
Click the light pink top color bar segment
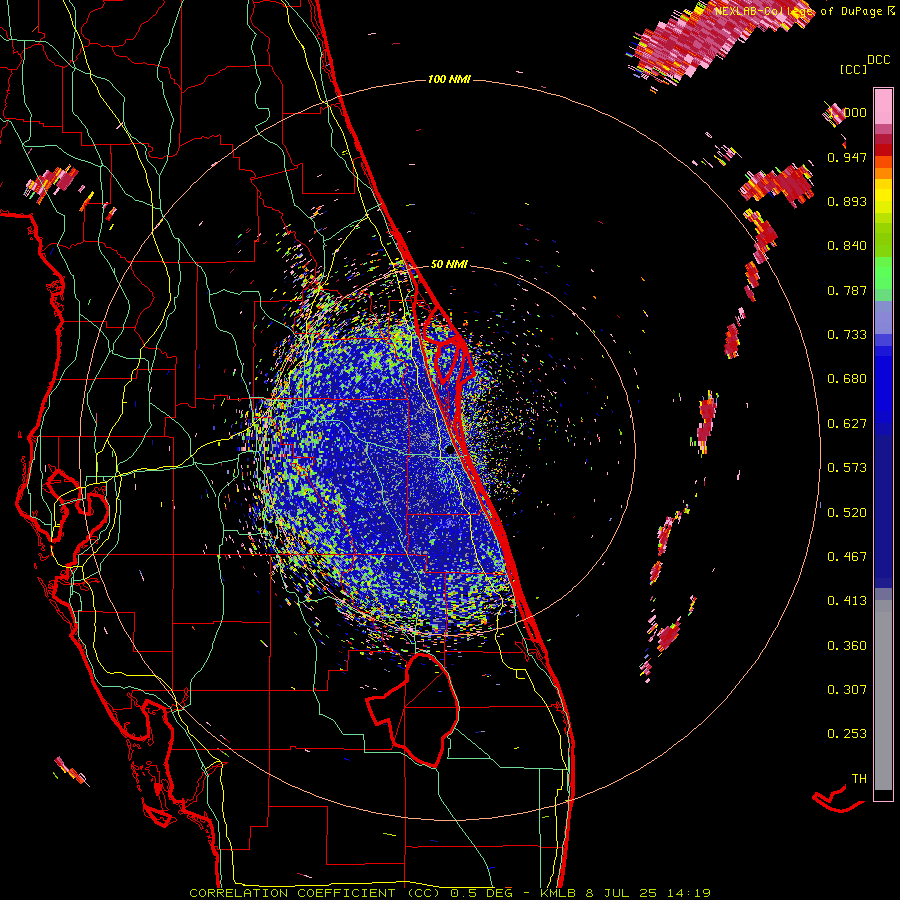click(883, 107)
